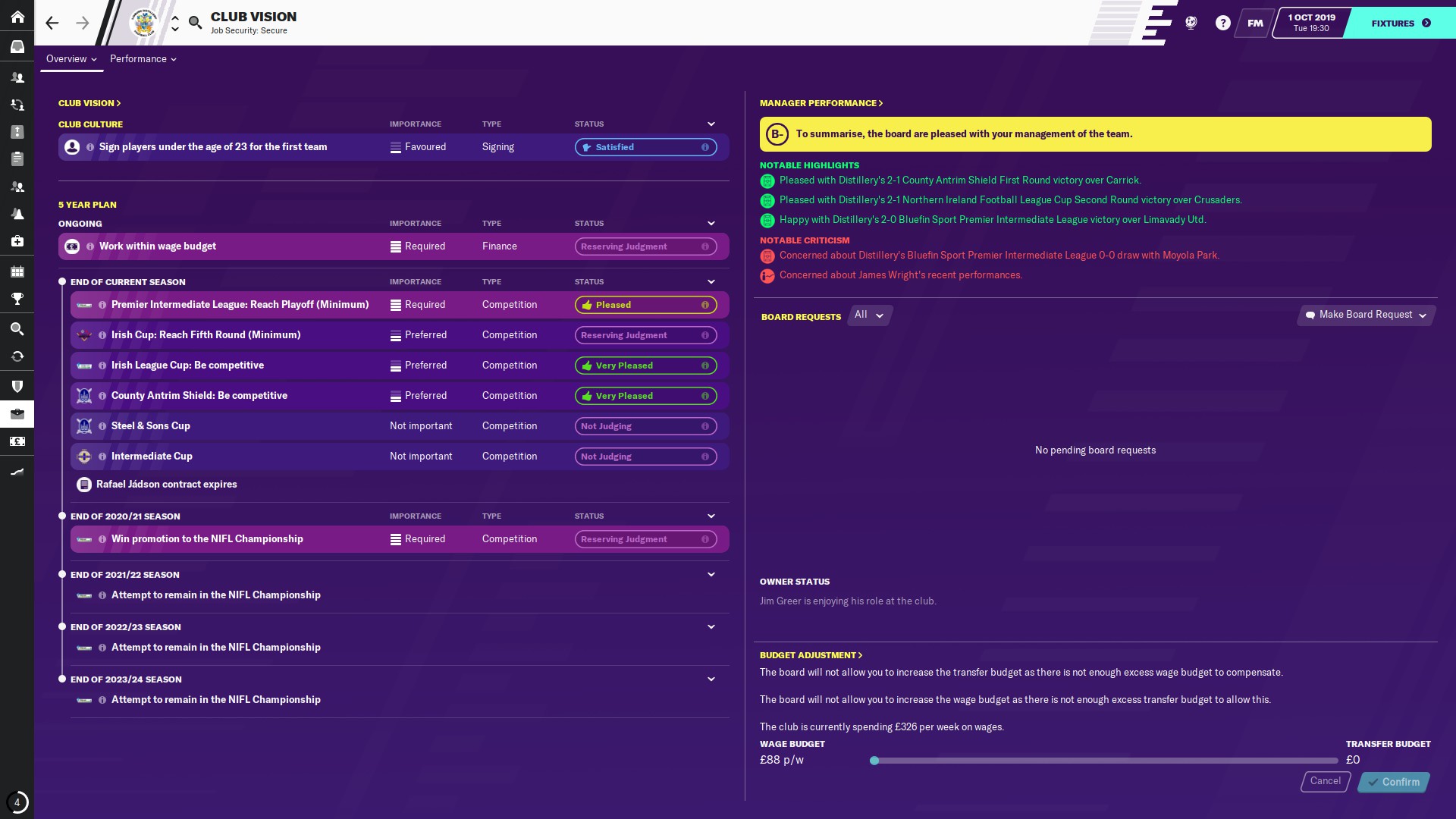Show info for Irish Cup objective
This screenshot has height=819, width=1456.
[x=102, y=335]
